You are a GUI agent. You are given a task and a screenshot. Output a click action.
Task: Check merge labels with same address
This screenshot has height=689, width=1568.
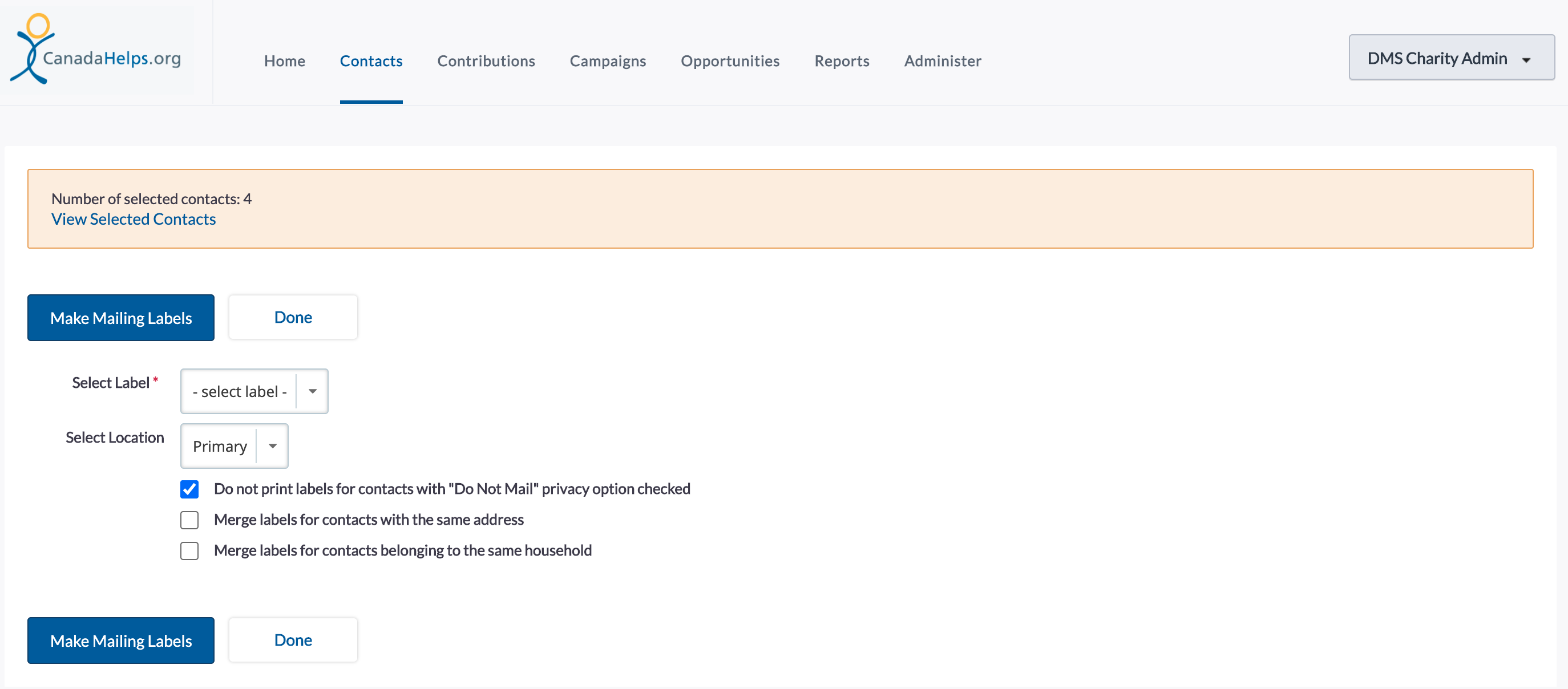click(x=189, y=520)
